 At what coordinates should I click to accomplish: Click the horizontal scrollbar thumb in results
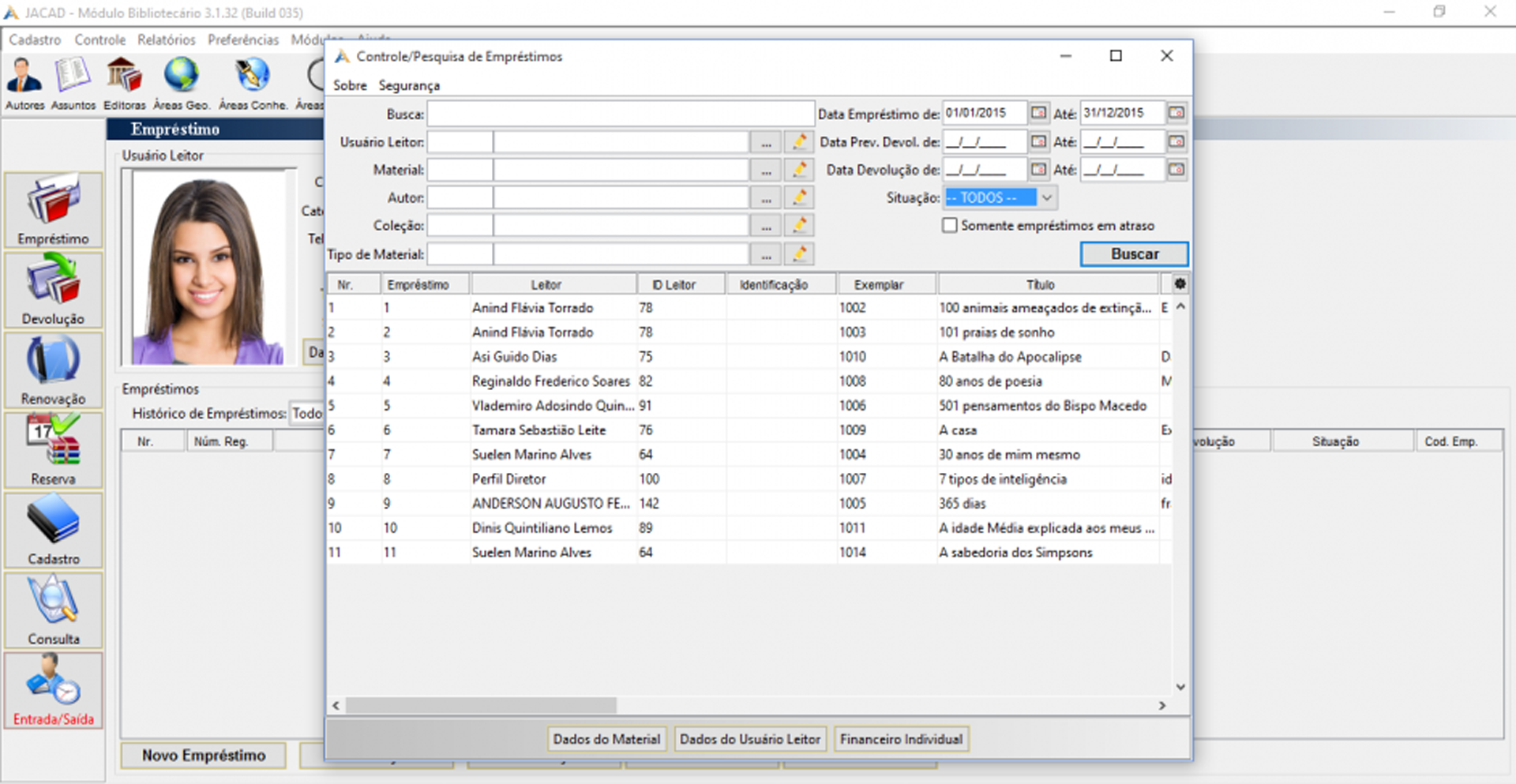(x=481, y=705)
